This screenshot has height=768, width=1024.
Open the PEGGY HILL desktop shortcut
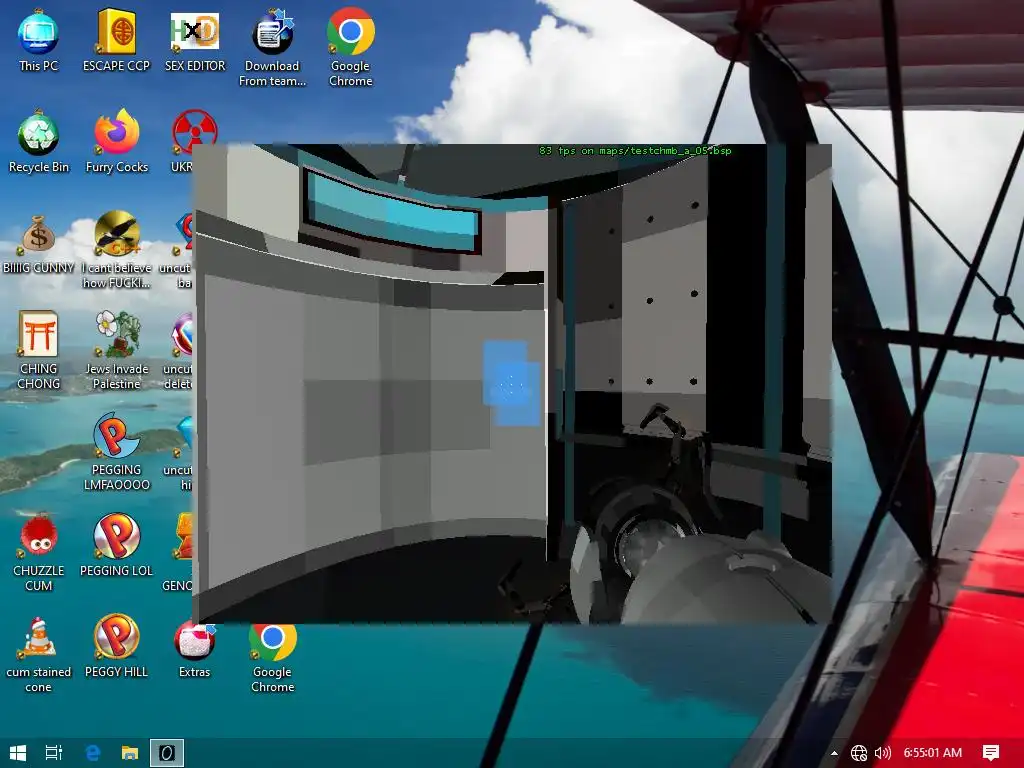116,647
